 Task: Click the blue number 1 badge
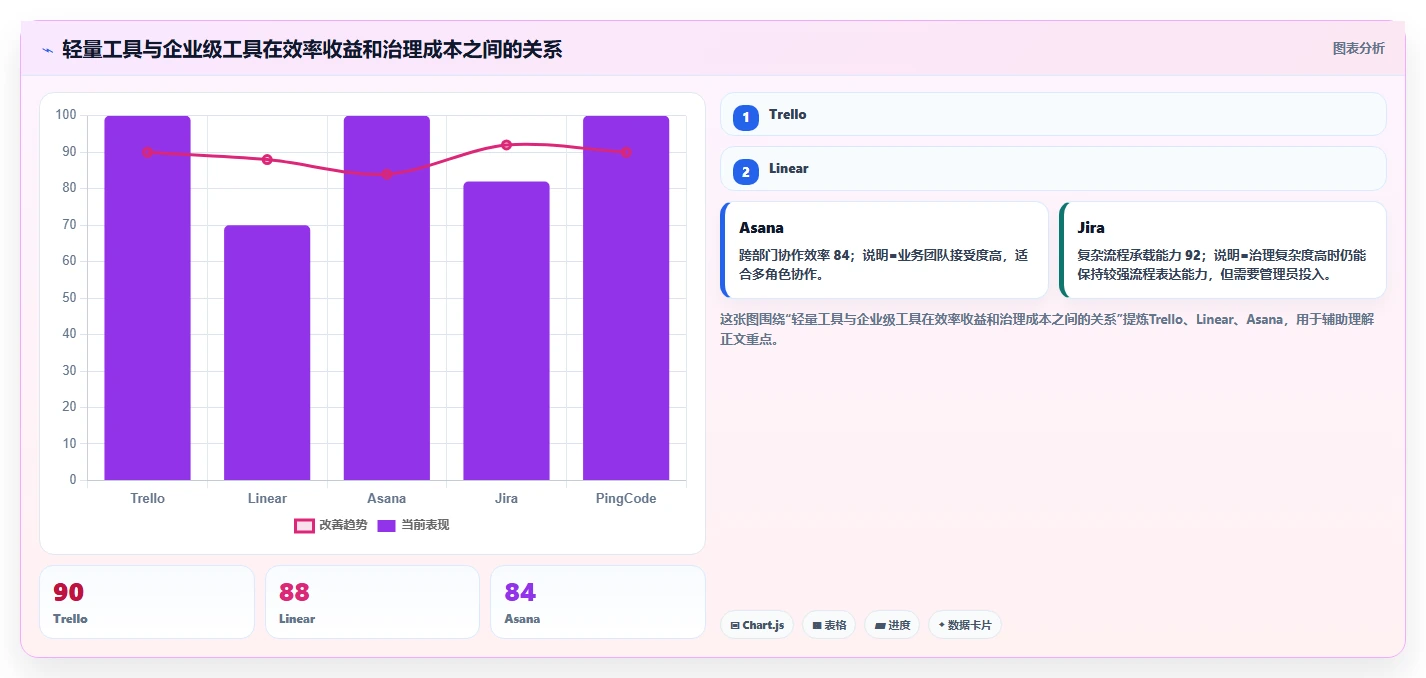pos(746,117)
